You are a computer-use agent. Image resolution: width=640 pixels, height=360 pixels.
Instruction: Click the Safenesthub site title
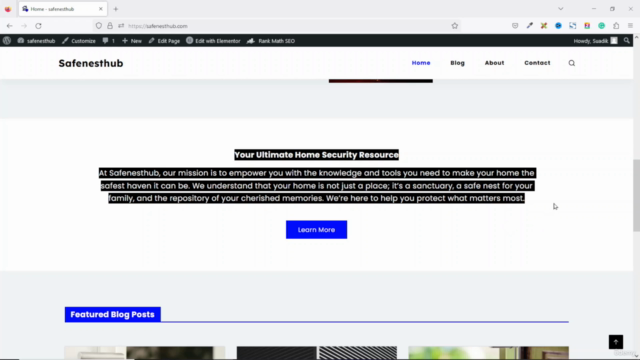(91, 63)
